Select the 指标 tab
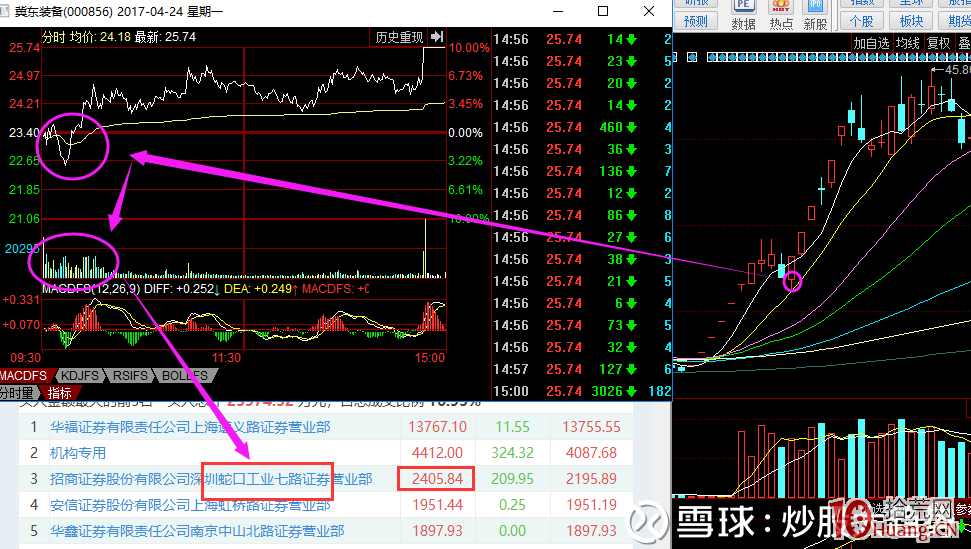Viewport: 971px width, 549px height. tap(60, 393)
